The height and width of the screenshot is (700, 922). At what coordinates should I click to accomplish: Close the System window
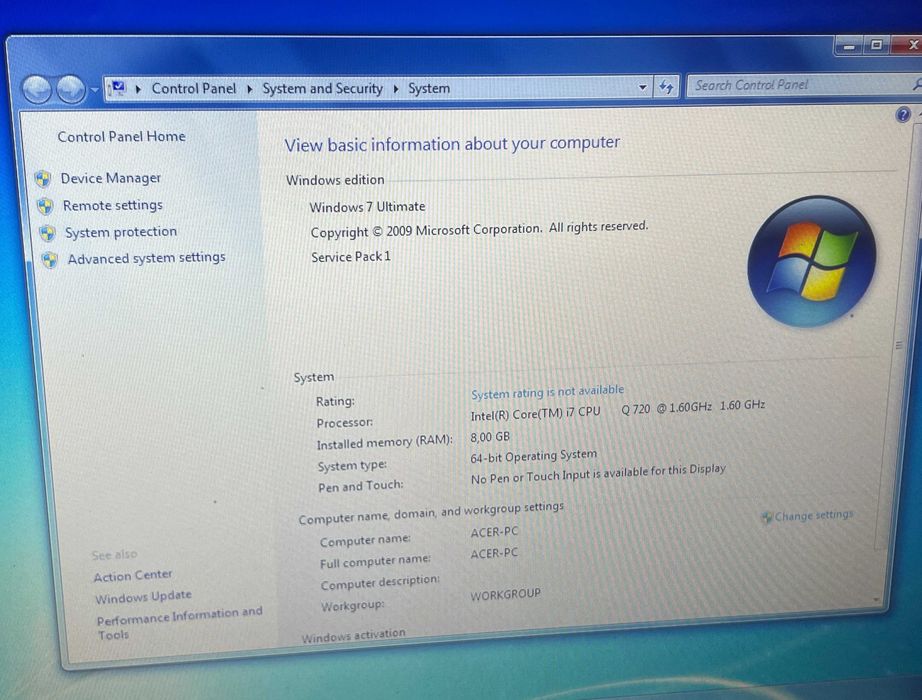click(x=908, y=44)
